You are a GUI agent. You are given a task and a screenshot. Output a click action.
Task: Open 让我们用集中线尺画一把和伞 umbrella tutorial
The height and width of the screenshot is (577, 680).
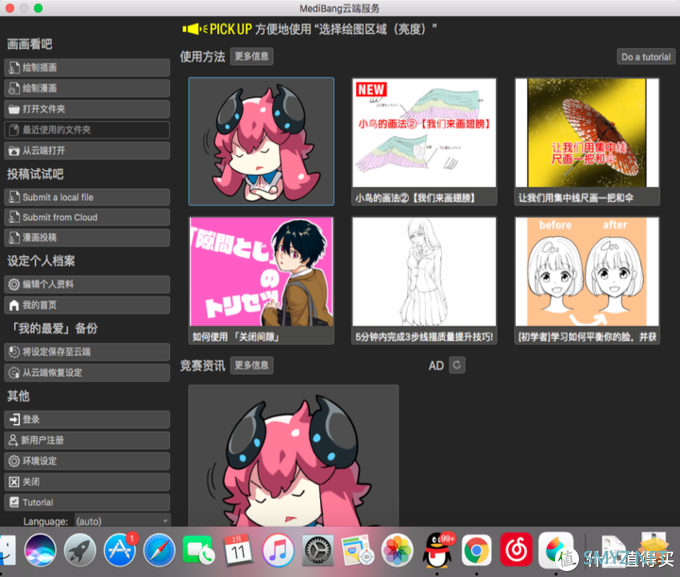[587, 141]
